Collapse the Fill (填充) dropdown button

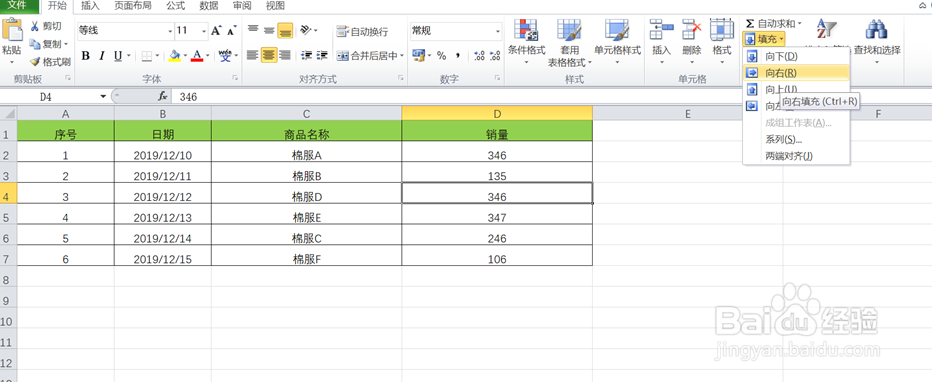pyautogui.click(x=765, y=39)
